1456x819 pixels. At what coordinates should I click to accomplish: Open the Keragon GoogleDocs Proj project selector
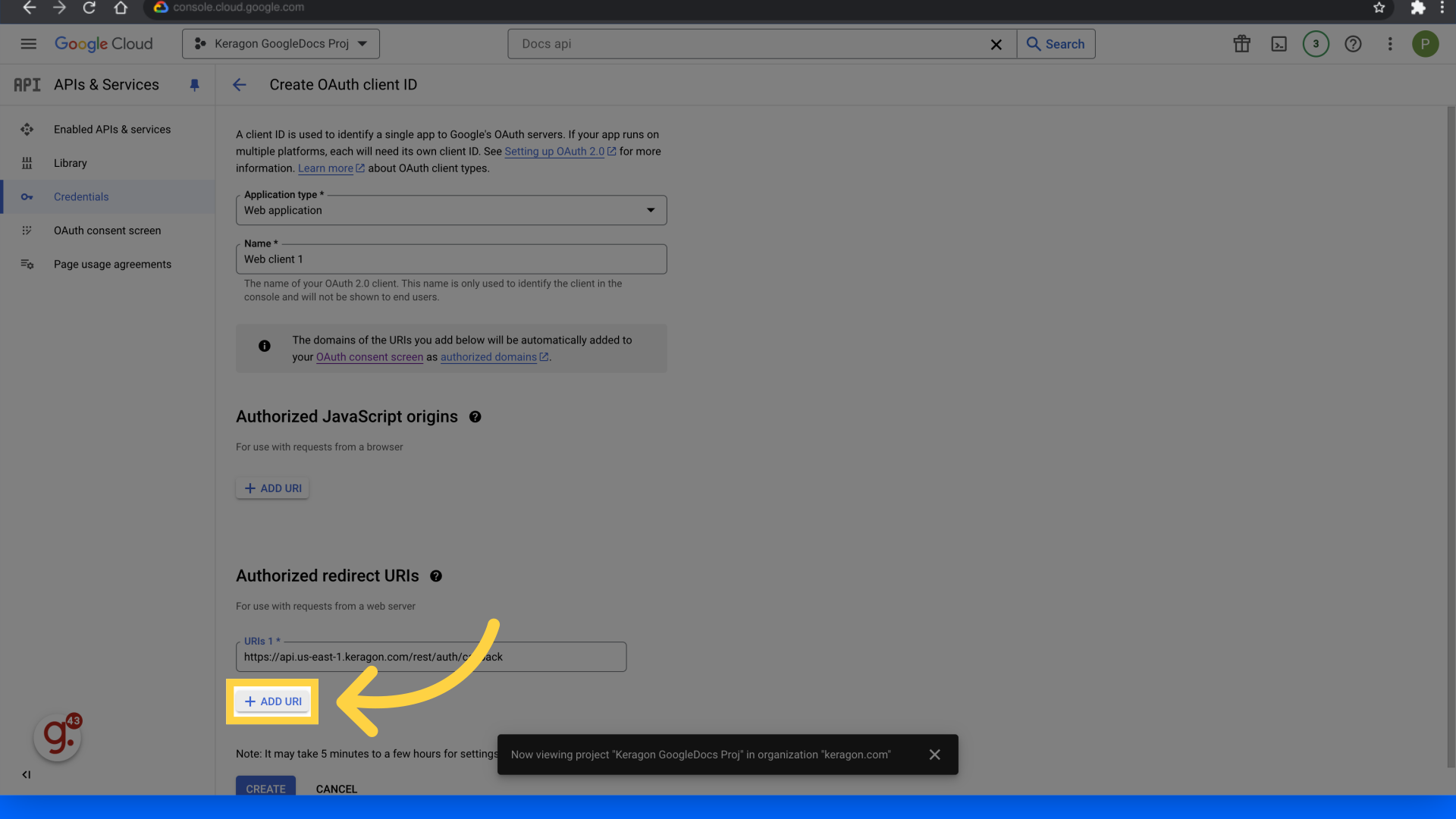point(281,44)
